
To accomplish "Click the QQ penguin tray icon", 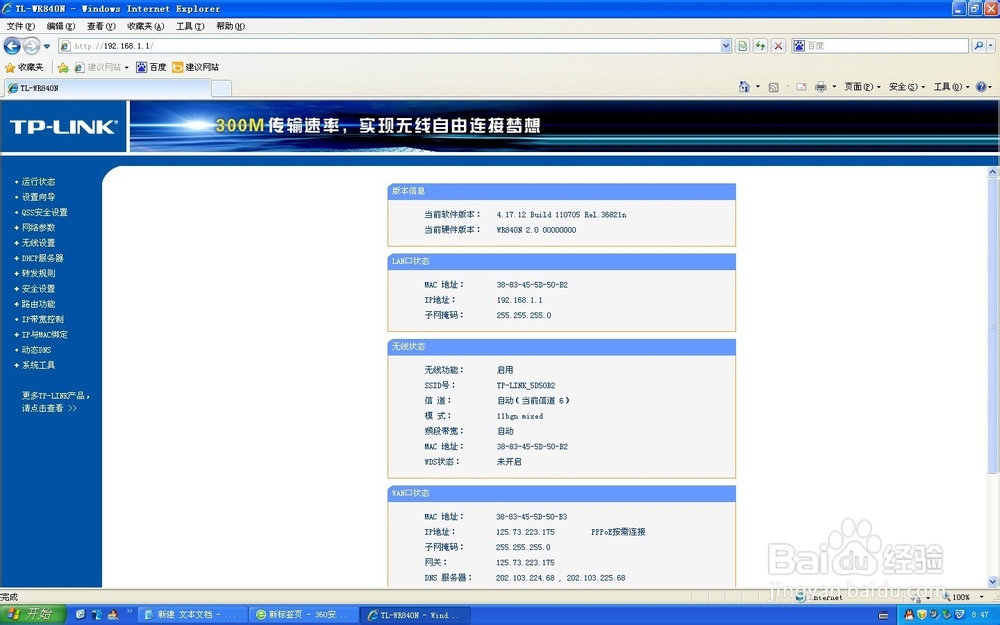I will pyautogui.click(x=909, y=615).
